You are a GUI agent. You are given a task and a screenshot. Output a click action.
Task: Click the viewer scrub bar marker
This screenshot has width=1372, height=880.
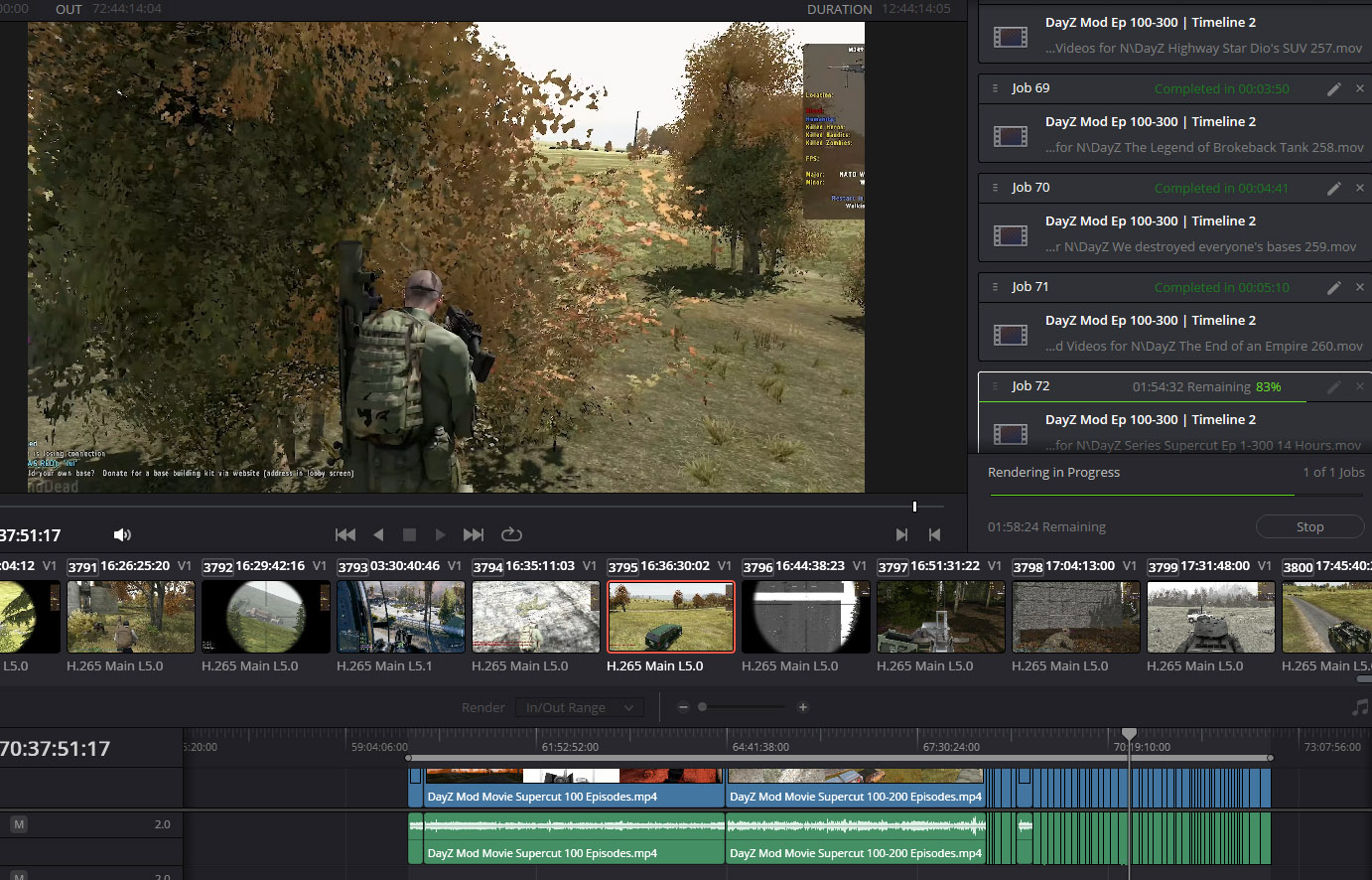pos(914,507)
